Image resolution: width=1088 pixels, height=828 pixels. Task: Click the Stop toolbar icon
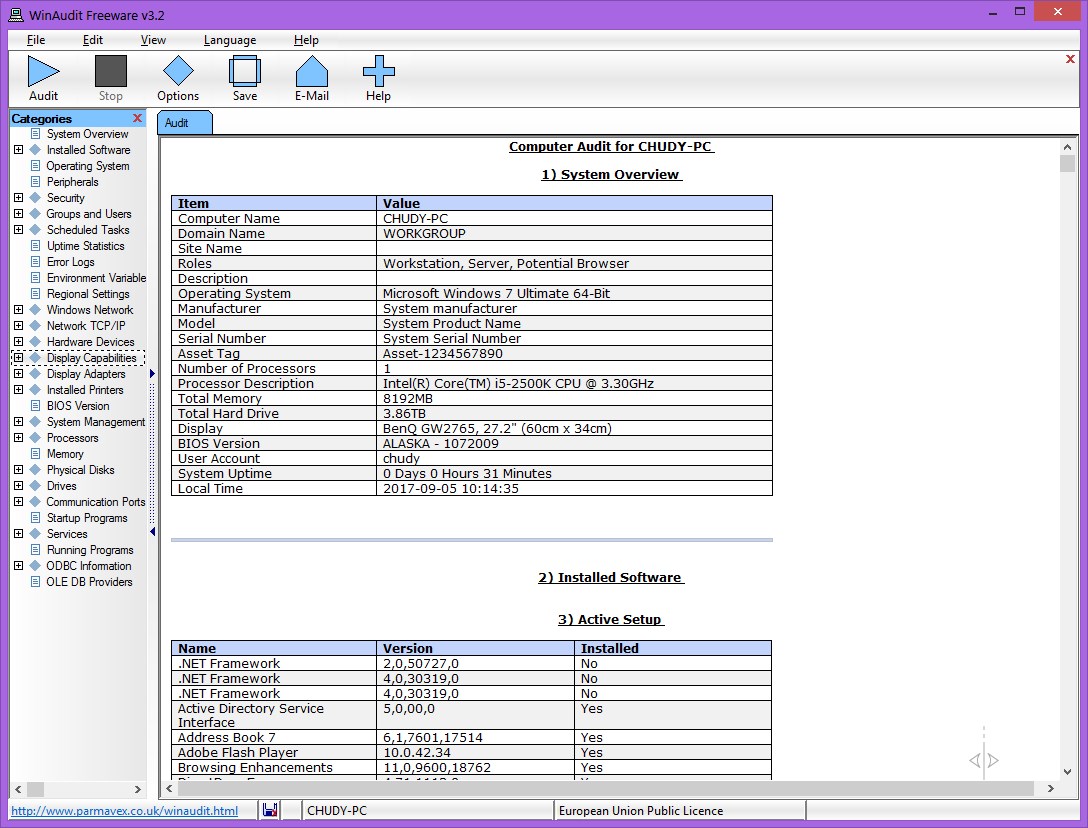point(111,72)
